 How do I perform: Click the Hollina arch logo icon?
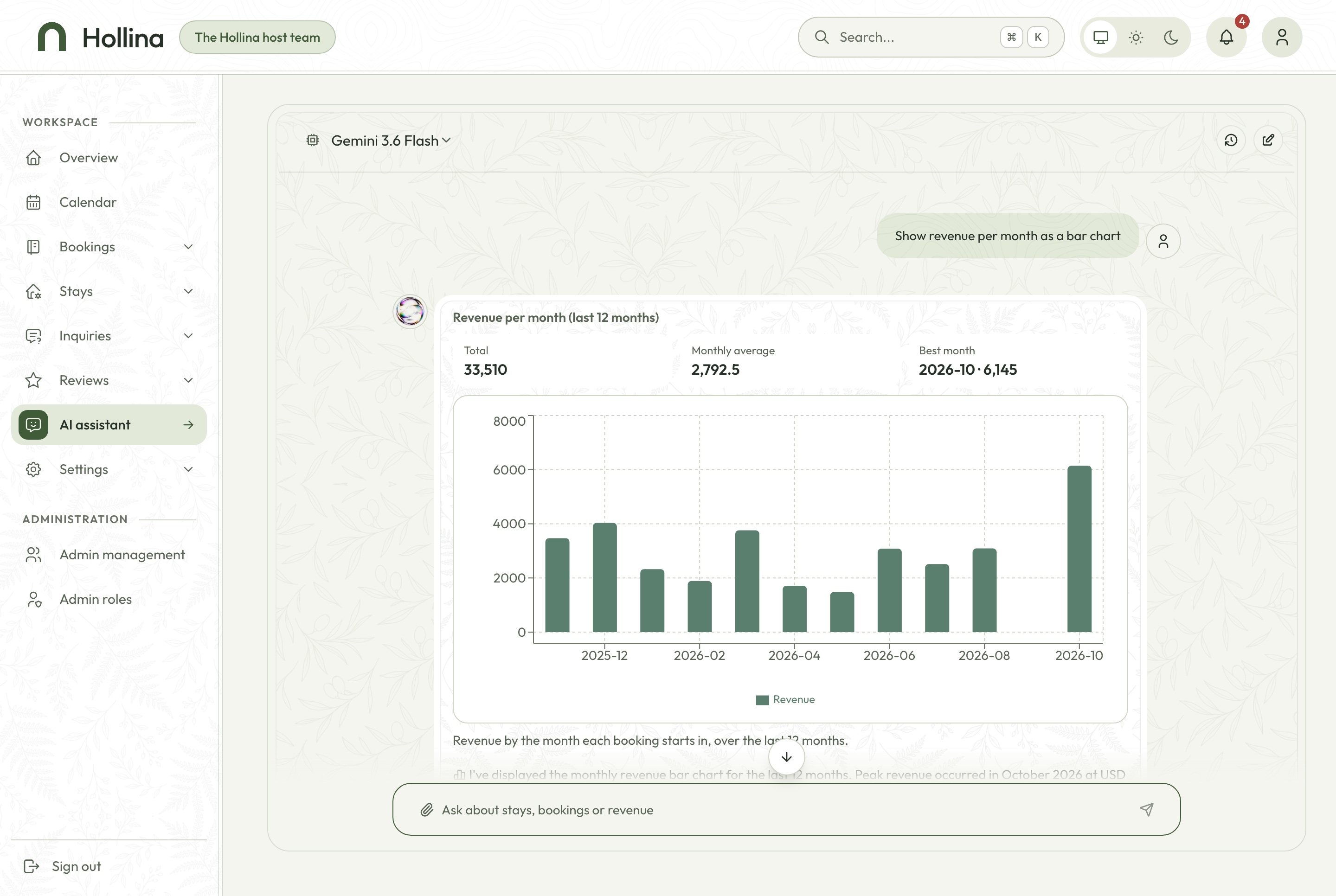pyautogui.click(x=52, y=37)
